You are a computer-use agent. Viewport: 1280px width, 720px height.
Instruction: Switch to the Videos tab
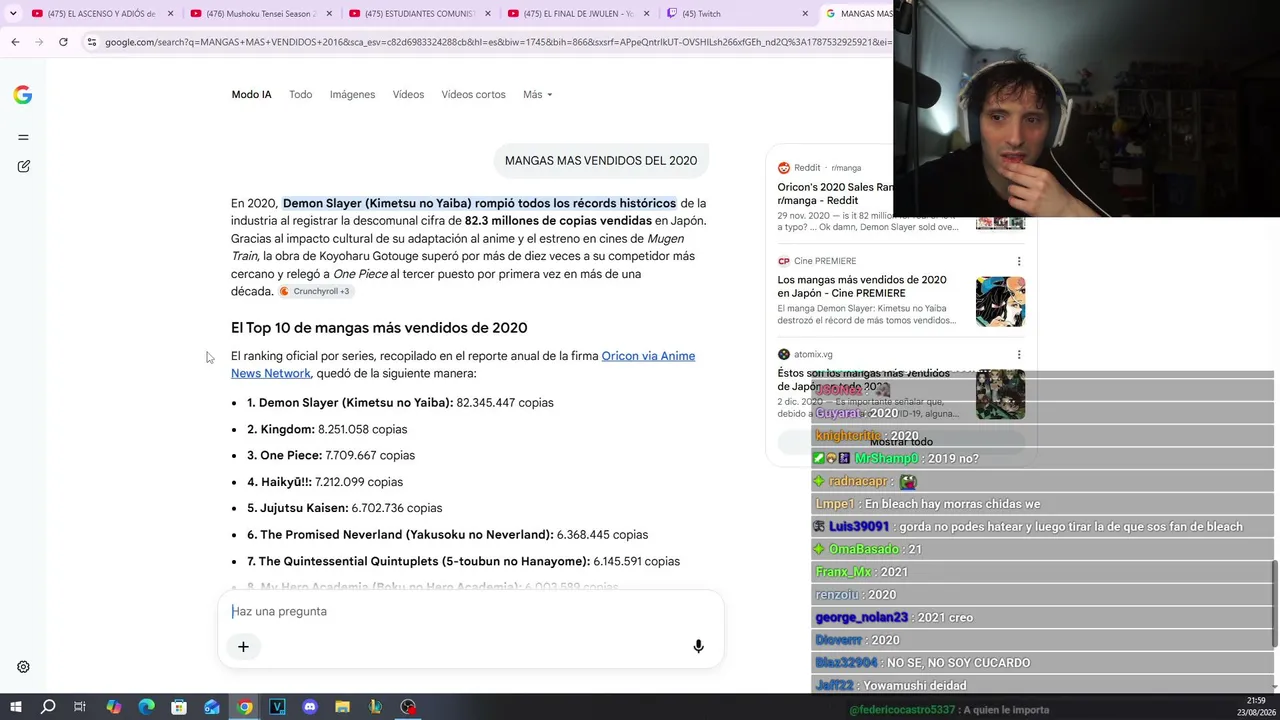tap(408, 95)
